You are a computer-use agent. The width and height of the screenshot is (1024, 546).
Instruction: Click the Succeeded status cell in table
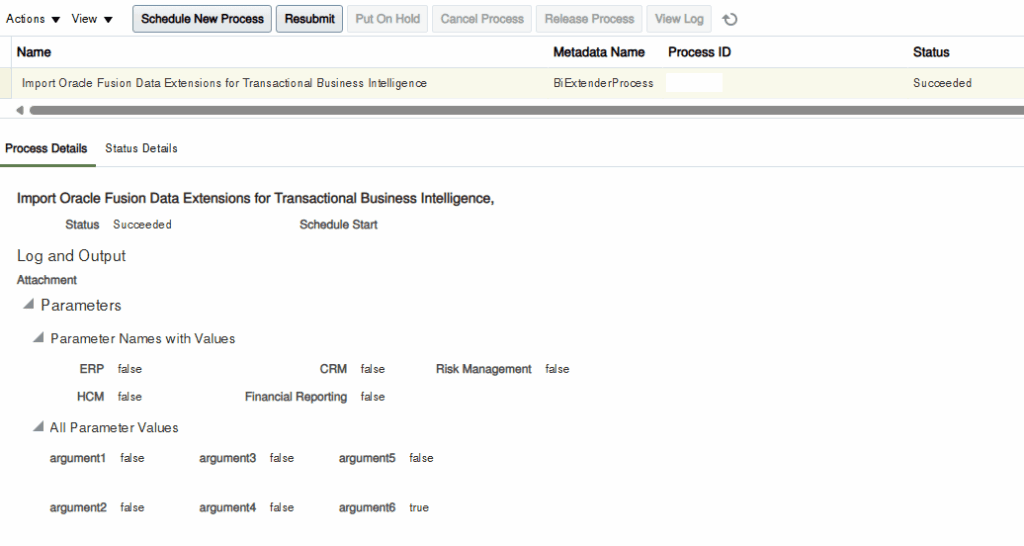[x=942, y=83]
